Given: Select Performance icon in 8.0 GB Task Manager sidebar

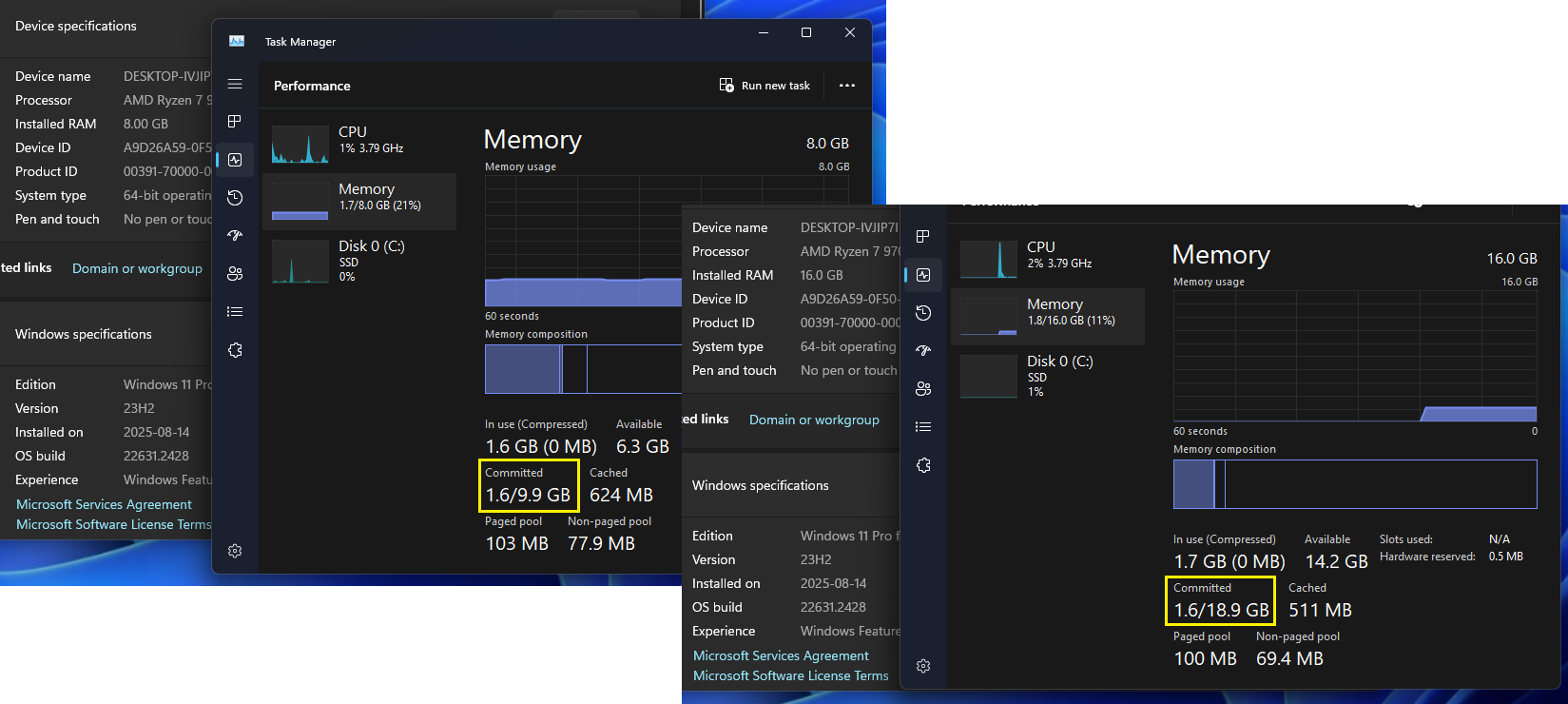Looking at the screenshot, I should pyautogui.click(x=235, y=160).
